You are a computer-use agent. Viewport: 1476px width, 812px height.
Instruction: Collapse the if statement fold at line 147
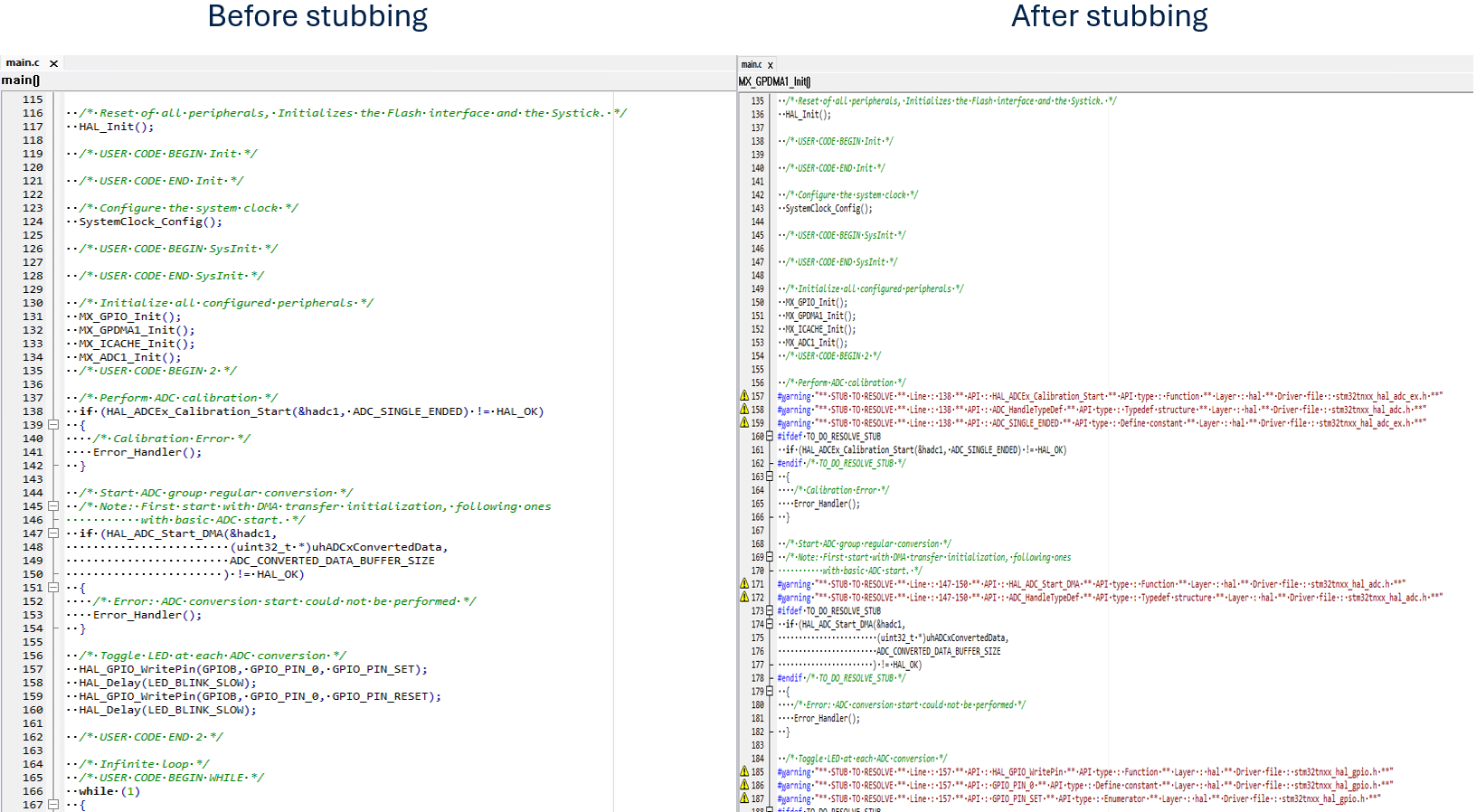(x=53, y=533)
